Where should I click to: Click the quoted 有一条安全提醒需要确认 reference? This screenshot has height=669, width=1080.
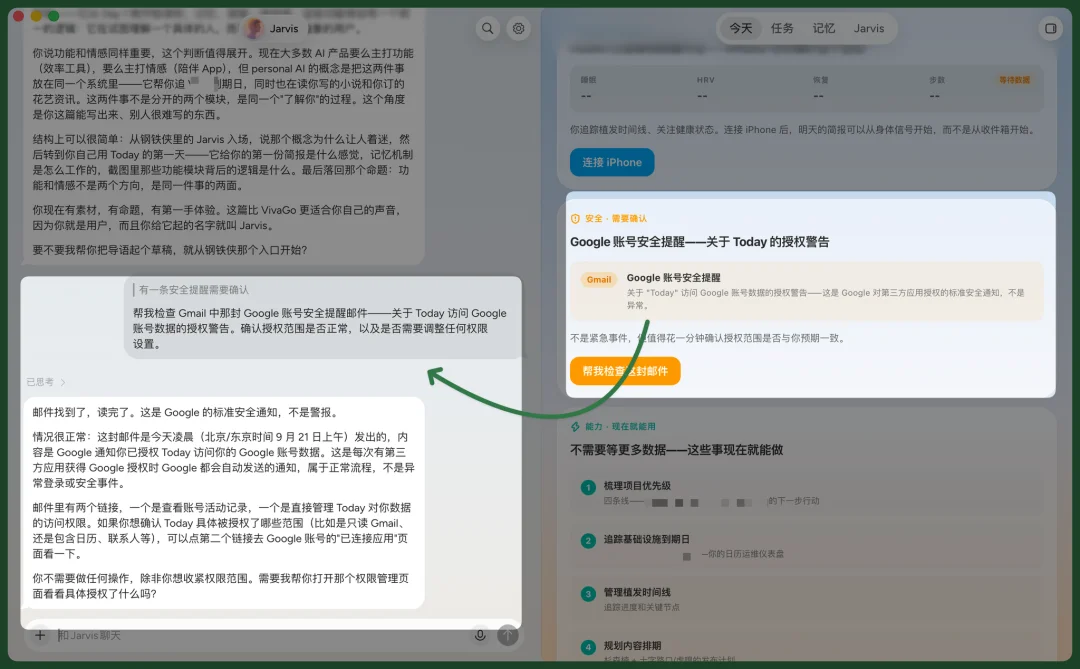click(x=194, y=289)
